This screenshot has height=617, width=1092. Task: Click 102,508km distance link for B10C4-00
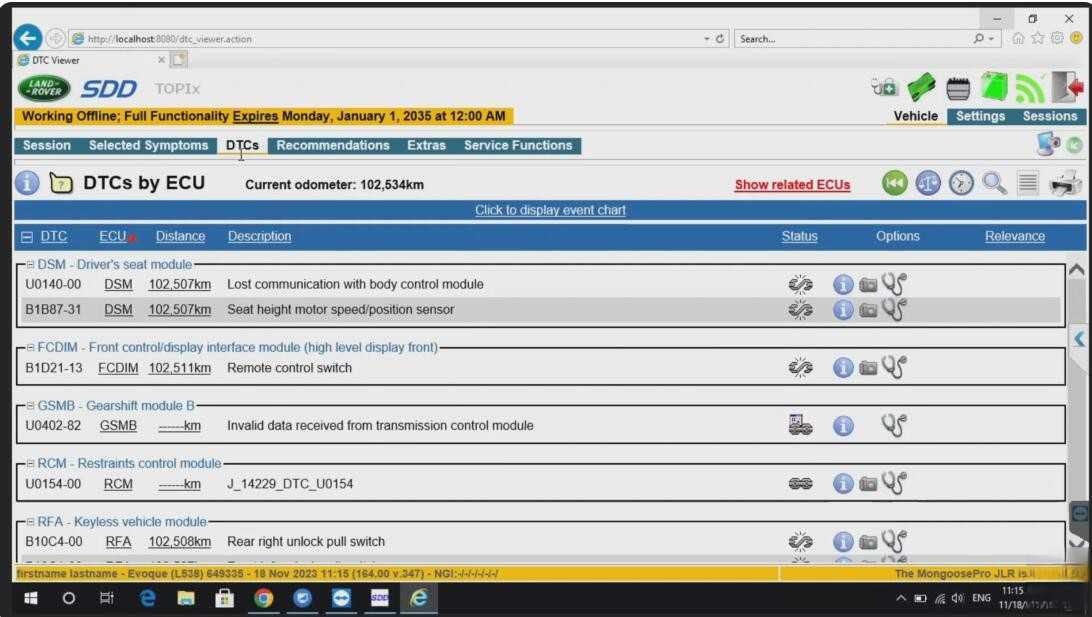(179, 541)
